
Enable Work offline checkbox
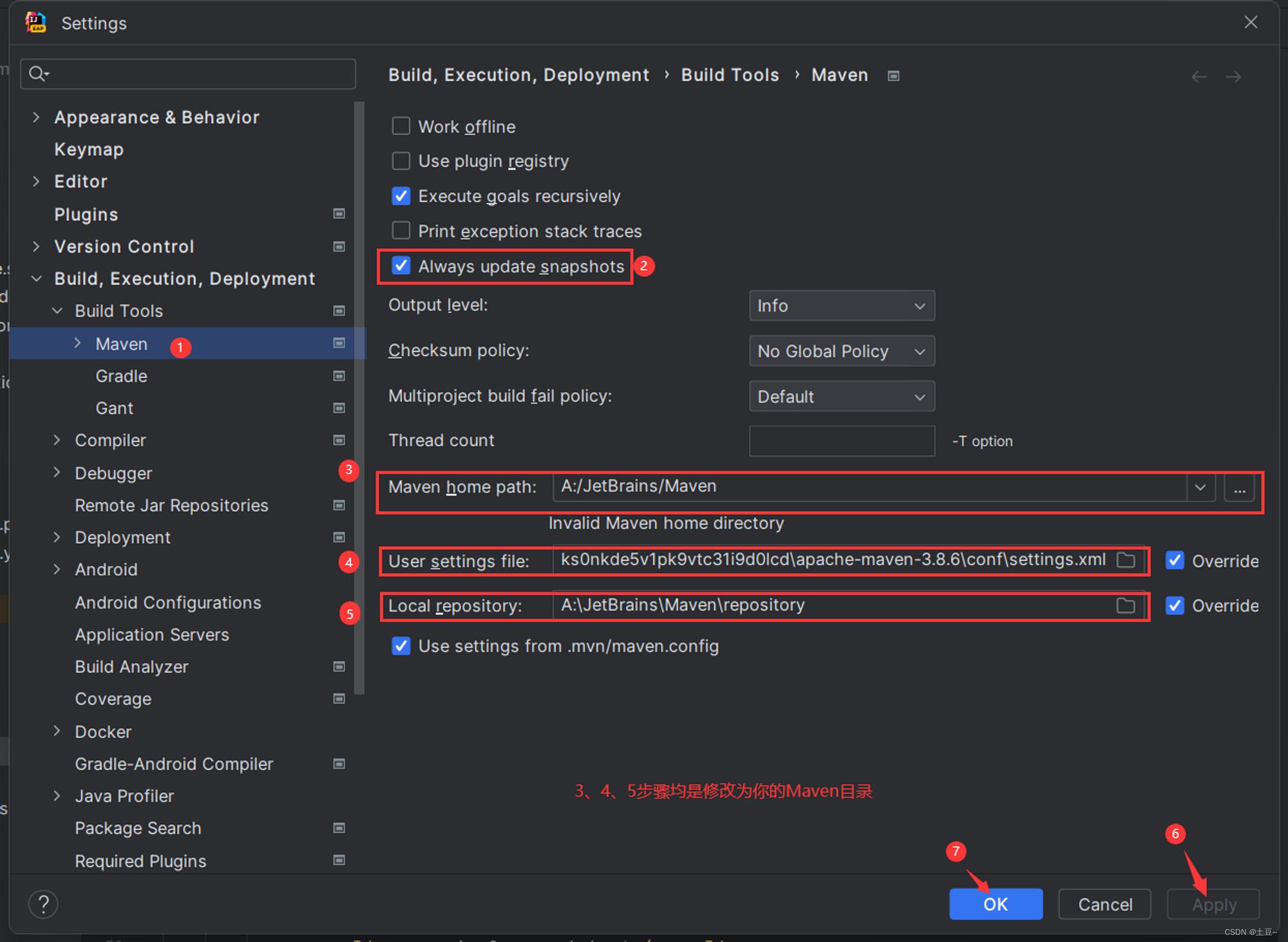tap(401, 126)
